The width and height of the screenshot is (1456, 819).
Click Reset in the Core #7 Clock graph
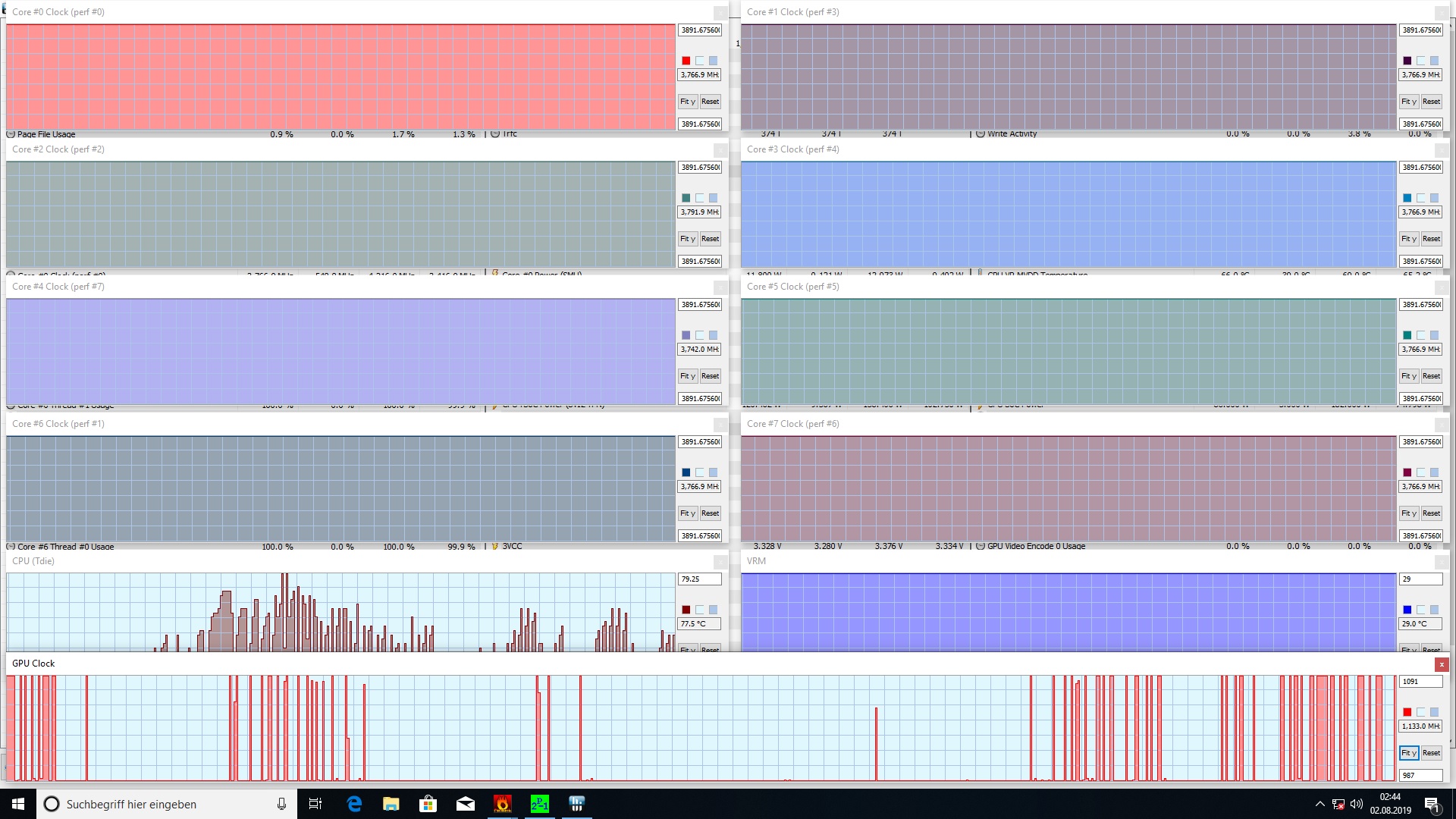point(1431,513)
